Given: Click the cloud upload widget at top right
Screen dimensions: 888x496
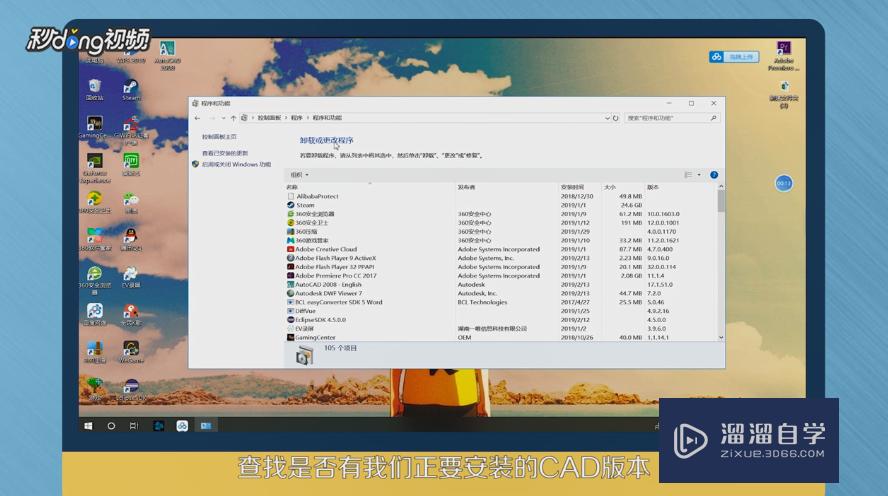Looking at the screenshot, I should 734,57.
